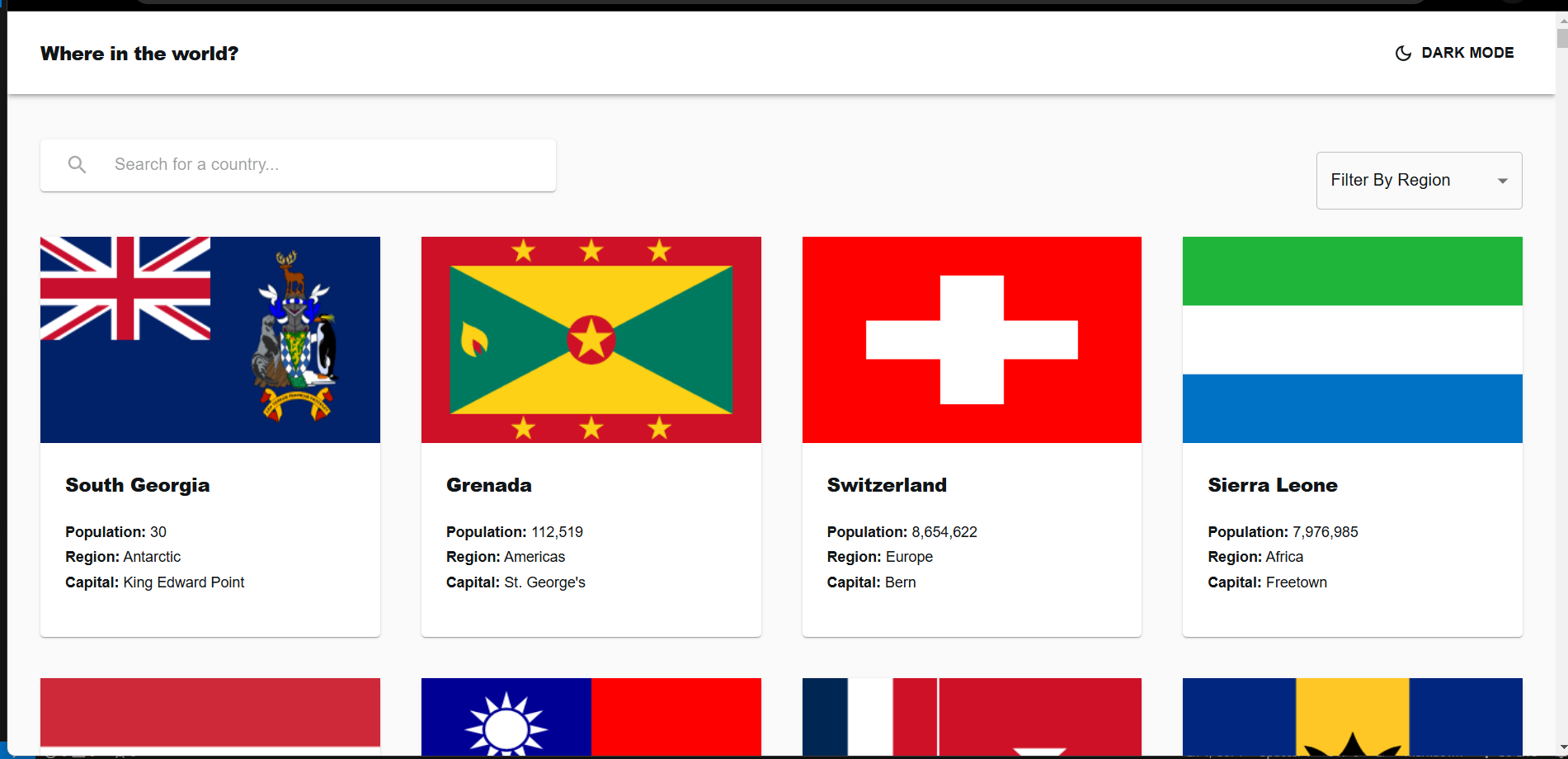1568x759 pixels.
Task: Select the Switzerland flag image
Action: pyautogui.click(x=972, y=340)
